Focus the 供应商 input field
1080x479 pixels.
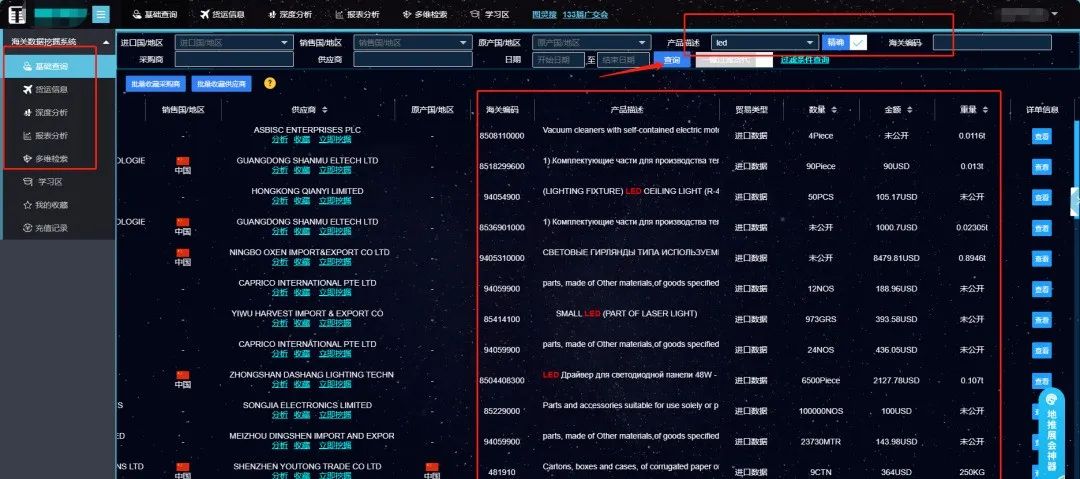(x=413, y=60)
